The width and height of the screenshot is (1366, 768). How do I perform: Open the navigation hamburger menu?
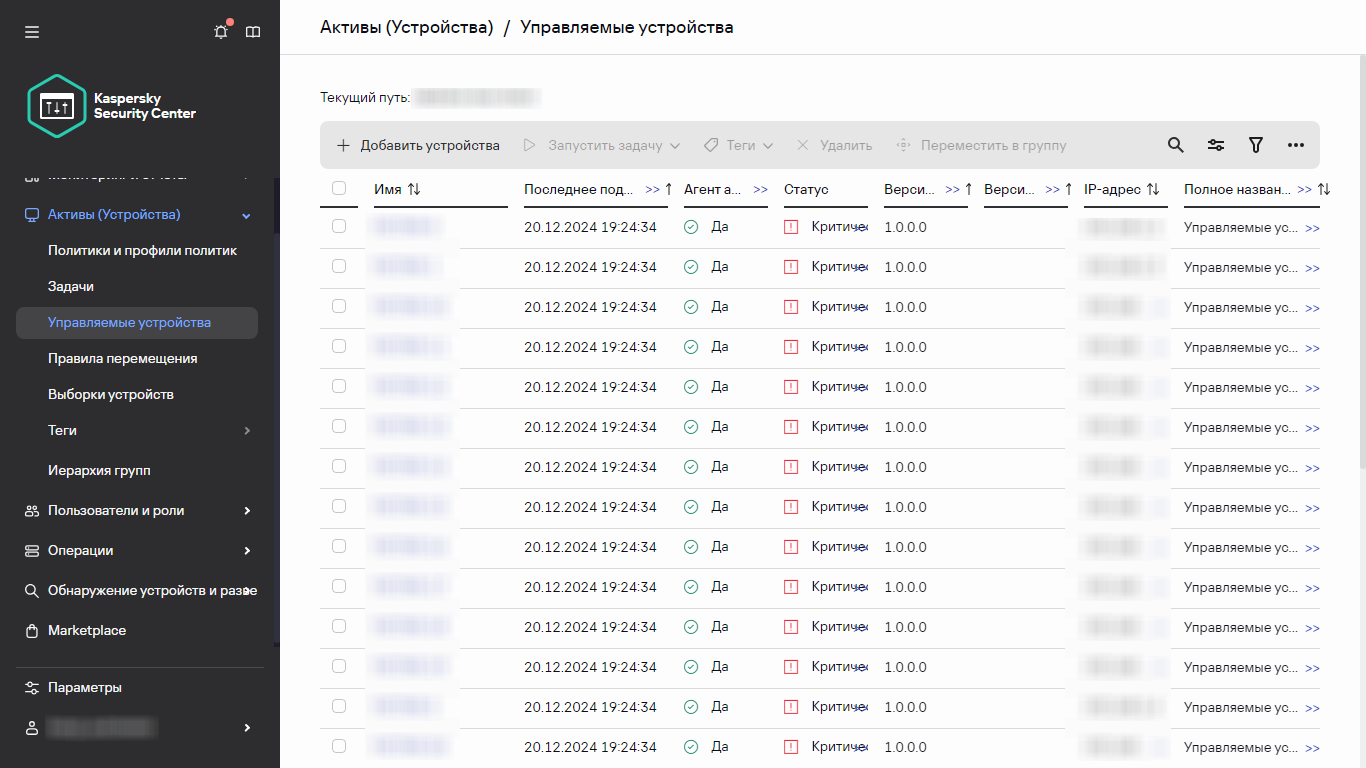click(31, 31)
